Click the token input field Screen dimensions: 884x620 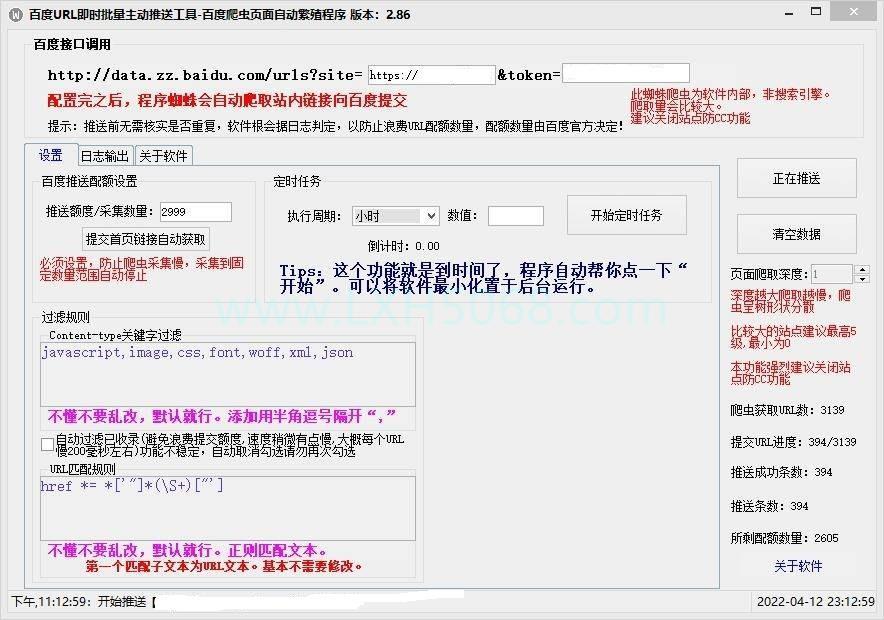[x=626, y=73]
